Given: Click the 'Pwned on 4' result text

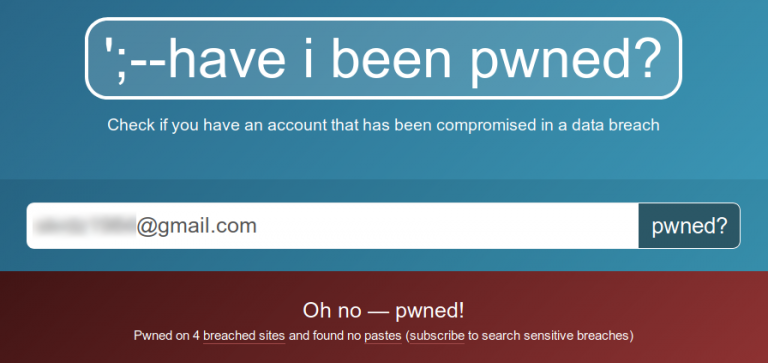Looking at the screenshot, I should (167, 336).
